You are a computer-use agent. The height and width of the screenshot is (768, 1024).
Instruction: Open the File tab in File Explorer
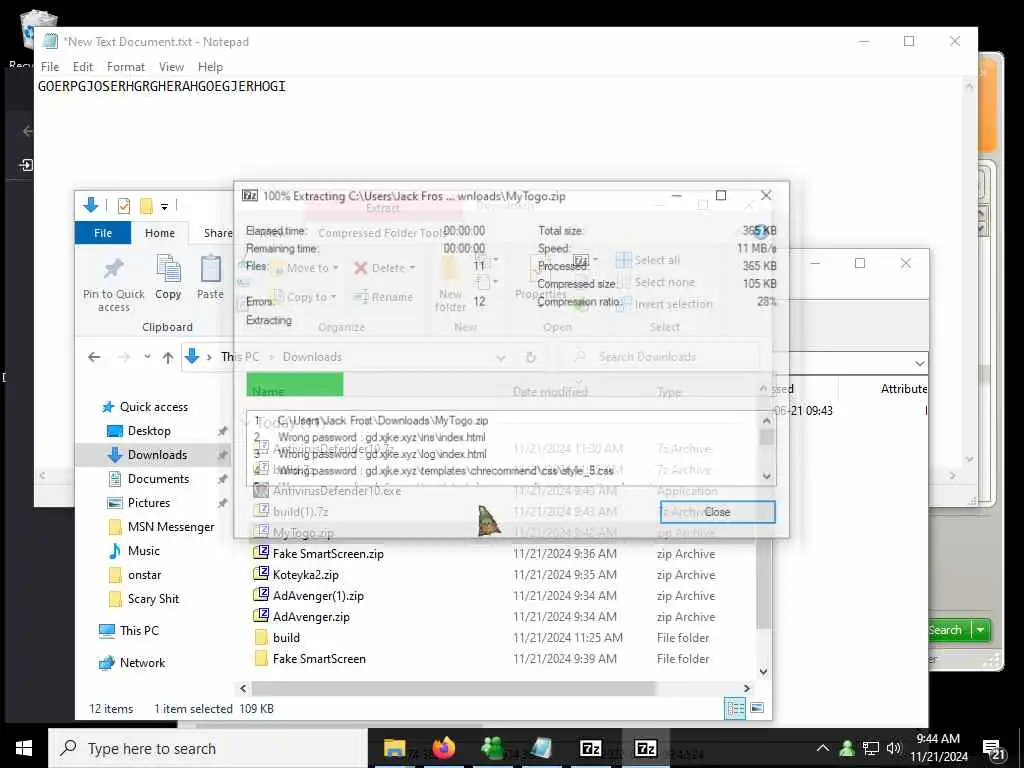click(103, 233)
